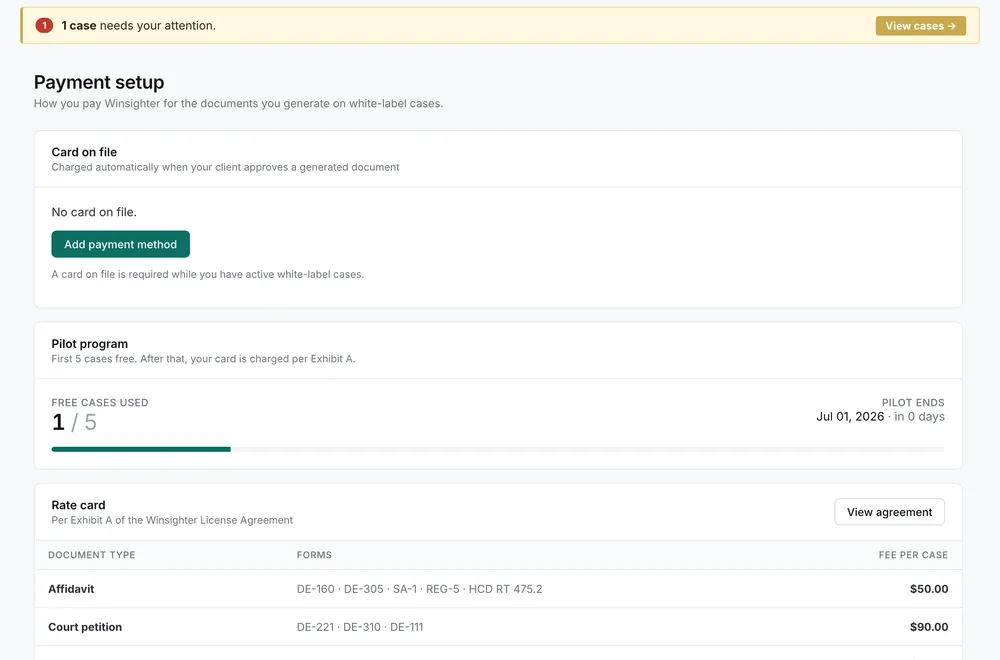Click the View cases button
Image resolution: width=1000 pixels, height=660 pixels.
coord(920,26)
